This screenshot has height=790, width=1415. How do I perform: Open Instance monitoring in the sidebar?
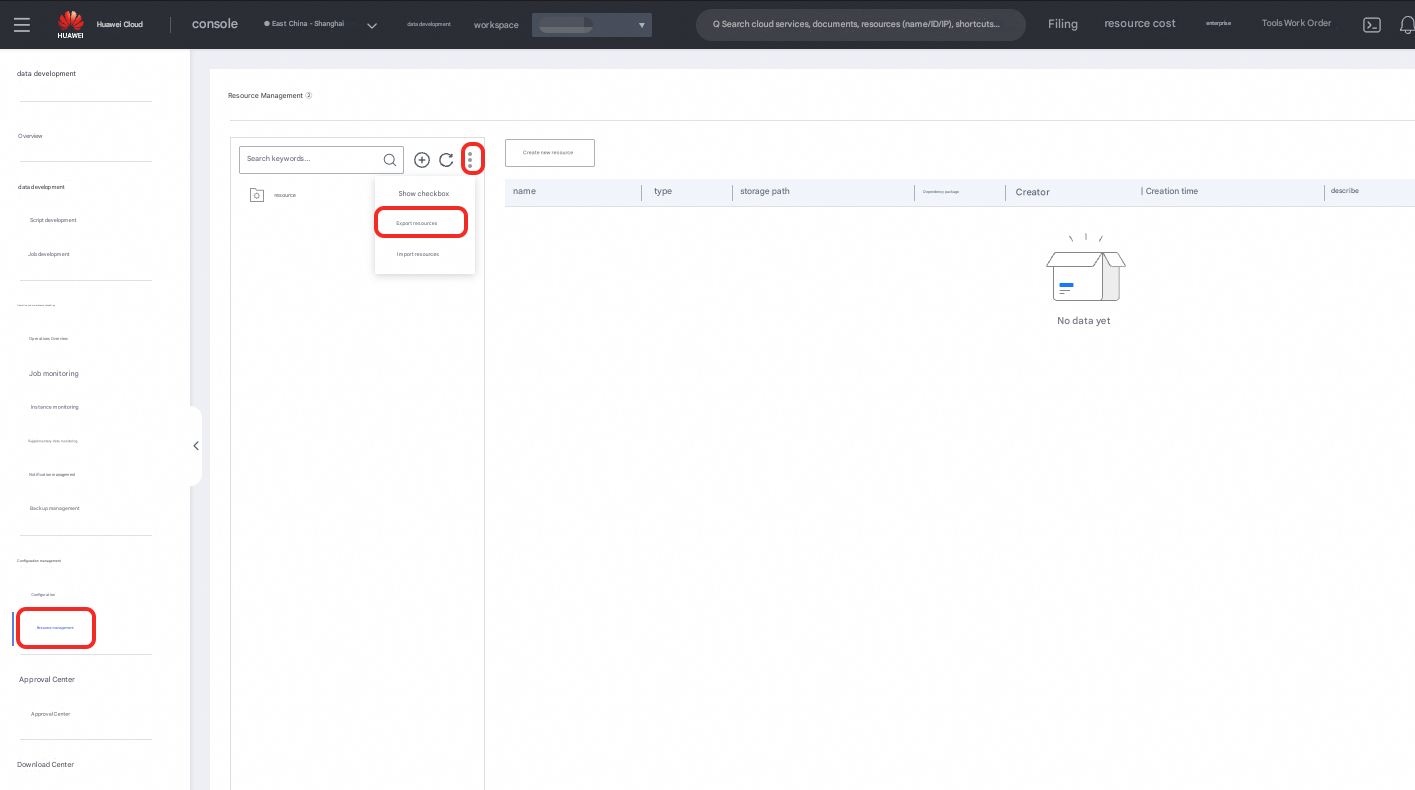pos(54,407)
